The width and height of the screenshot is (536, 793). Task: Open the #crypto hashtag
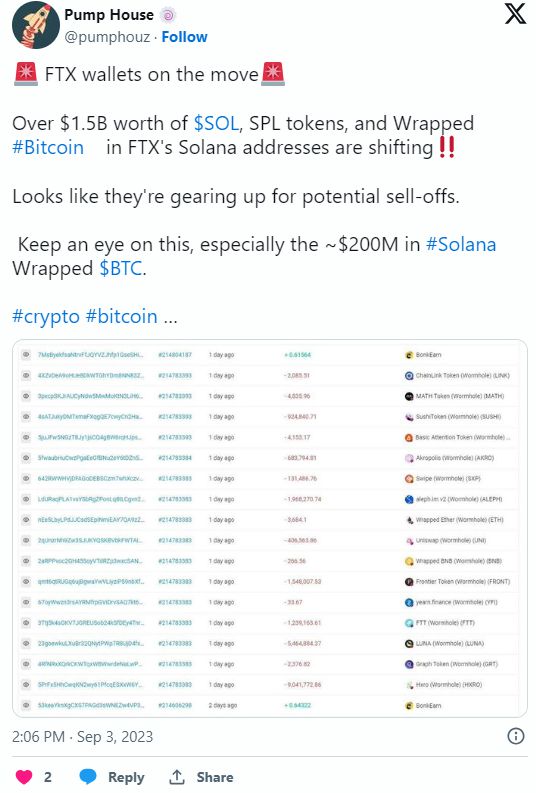click(x=46, y=317)
